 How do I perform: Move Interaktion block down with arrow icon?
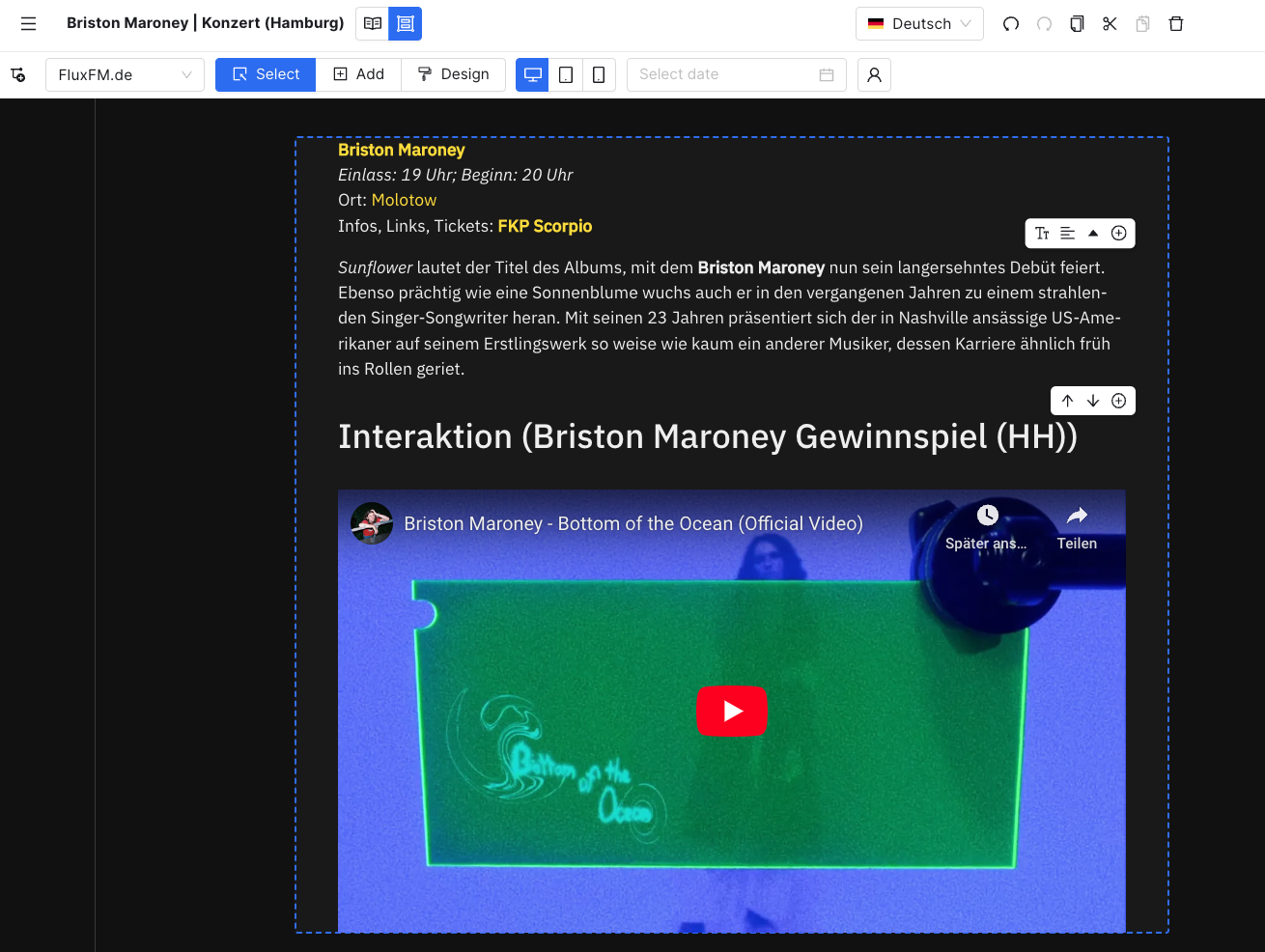[x=1093, y=401]
